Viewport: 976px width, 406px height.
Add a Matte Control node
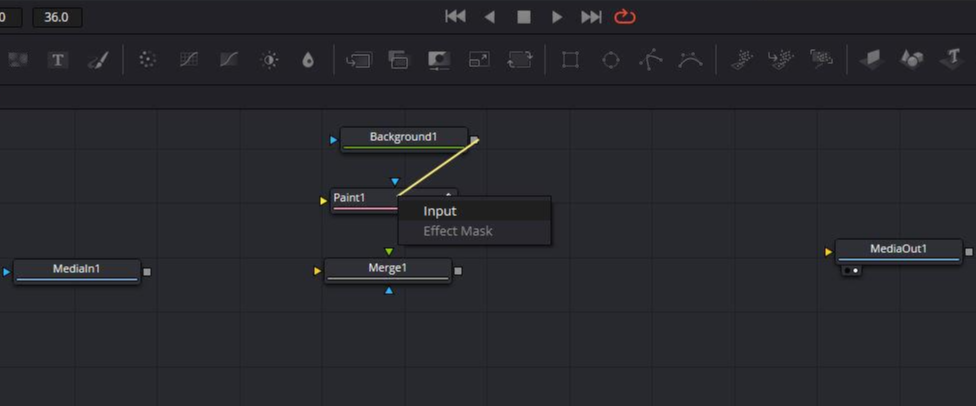439,60
